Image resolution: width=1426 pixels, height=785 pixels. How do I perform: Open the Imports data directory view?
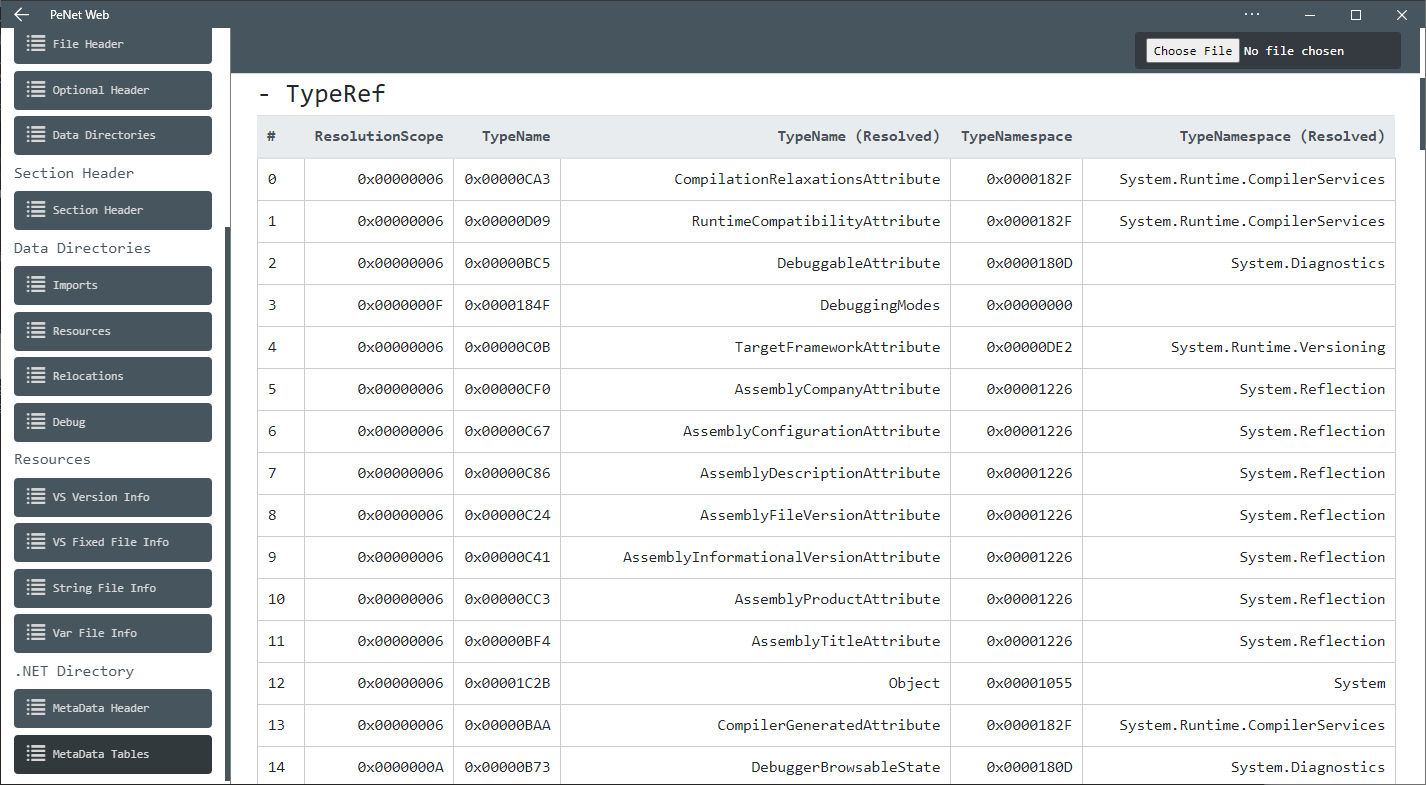click(112, 285)
